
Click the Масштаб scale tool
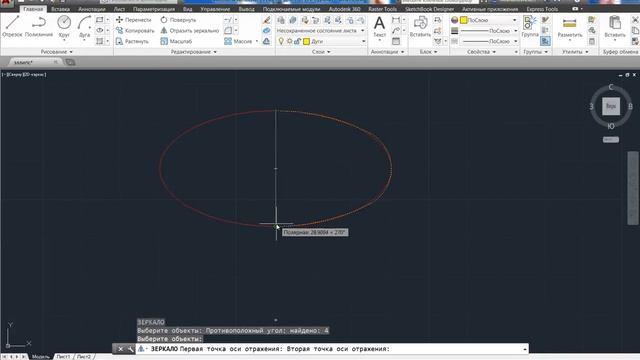point(176,41)
